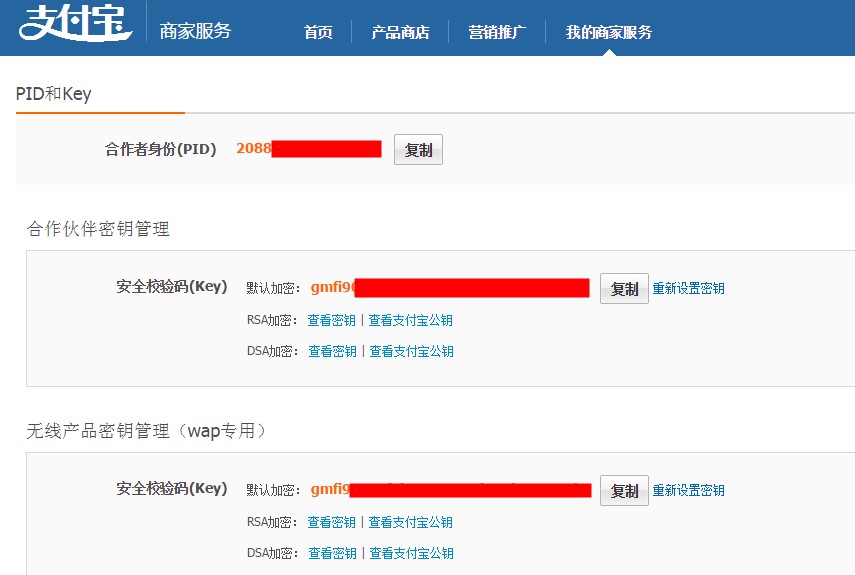Image resolution: width=855 pixels, height=575 pixels.
Task: Open DSA加密 查看支付宝公钥 in wap专用 section
Action: (412, 553)
